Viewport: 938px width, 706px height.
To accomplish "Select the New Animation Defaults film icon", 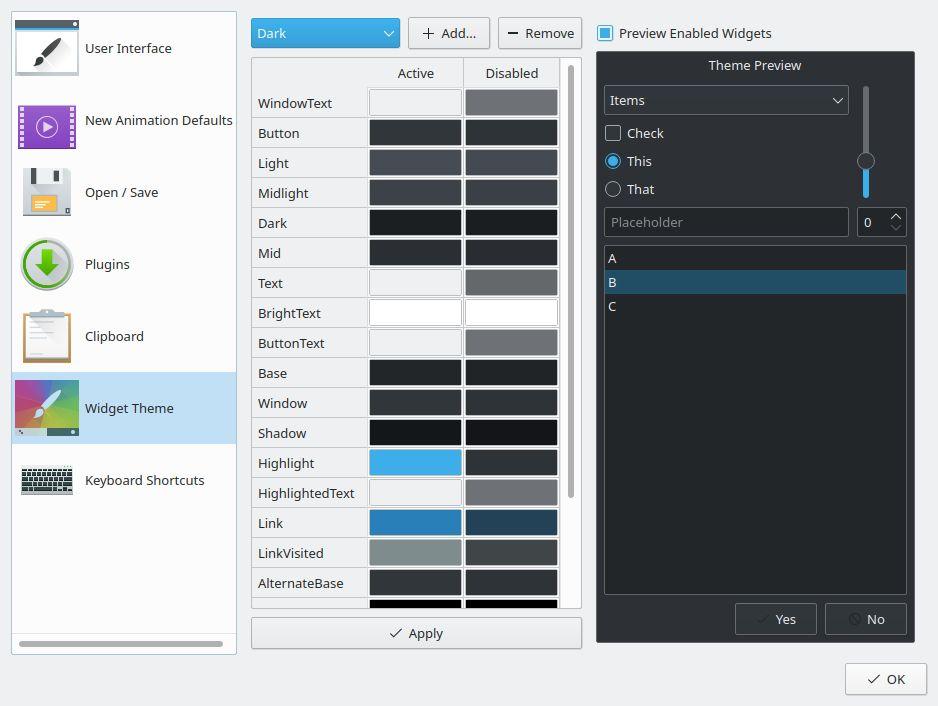I will point(47,127).
